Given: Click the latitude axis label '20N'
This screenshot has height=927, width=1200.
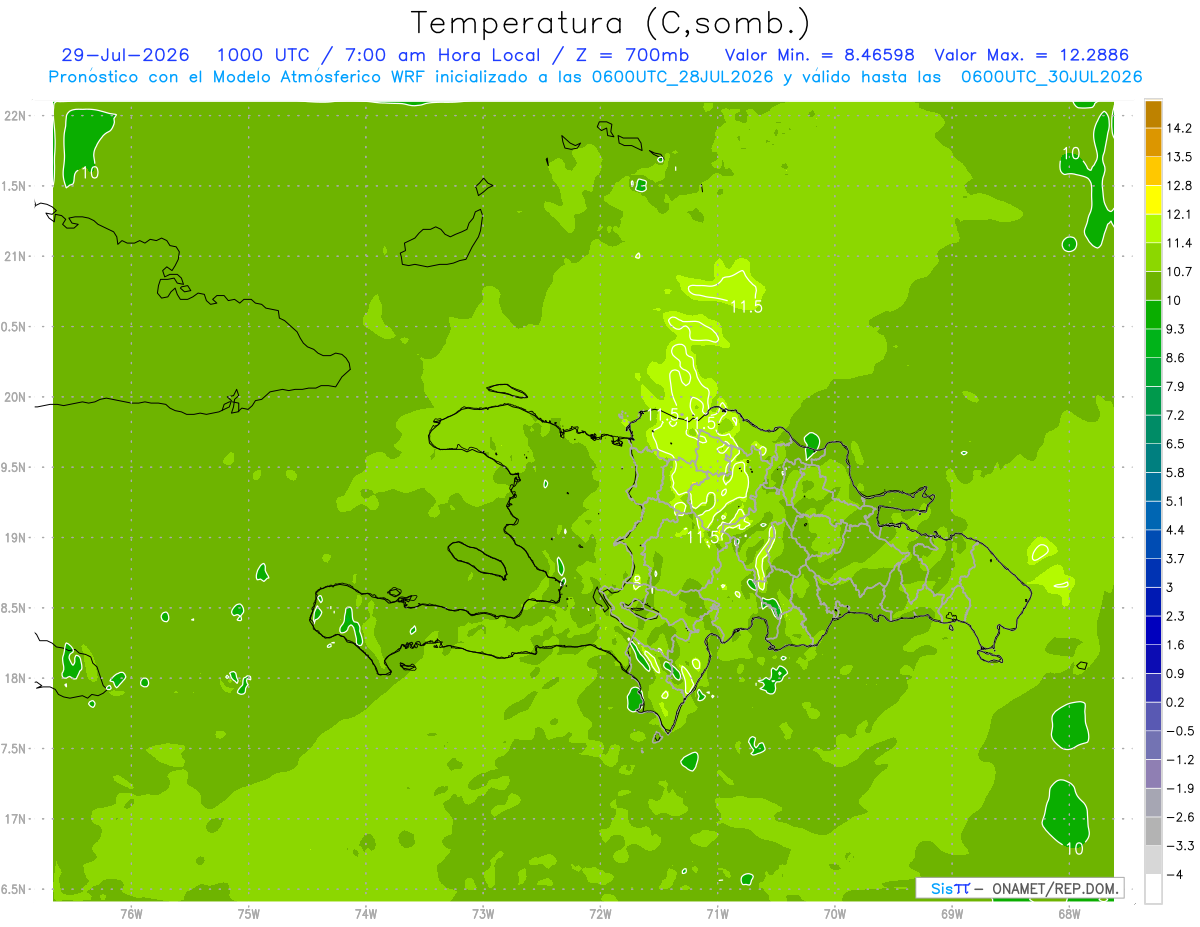Looking at the screenshot, I should point(17,398).
